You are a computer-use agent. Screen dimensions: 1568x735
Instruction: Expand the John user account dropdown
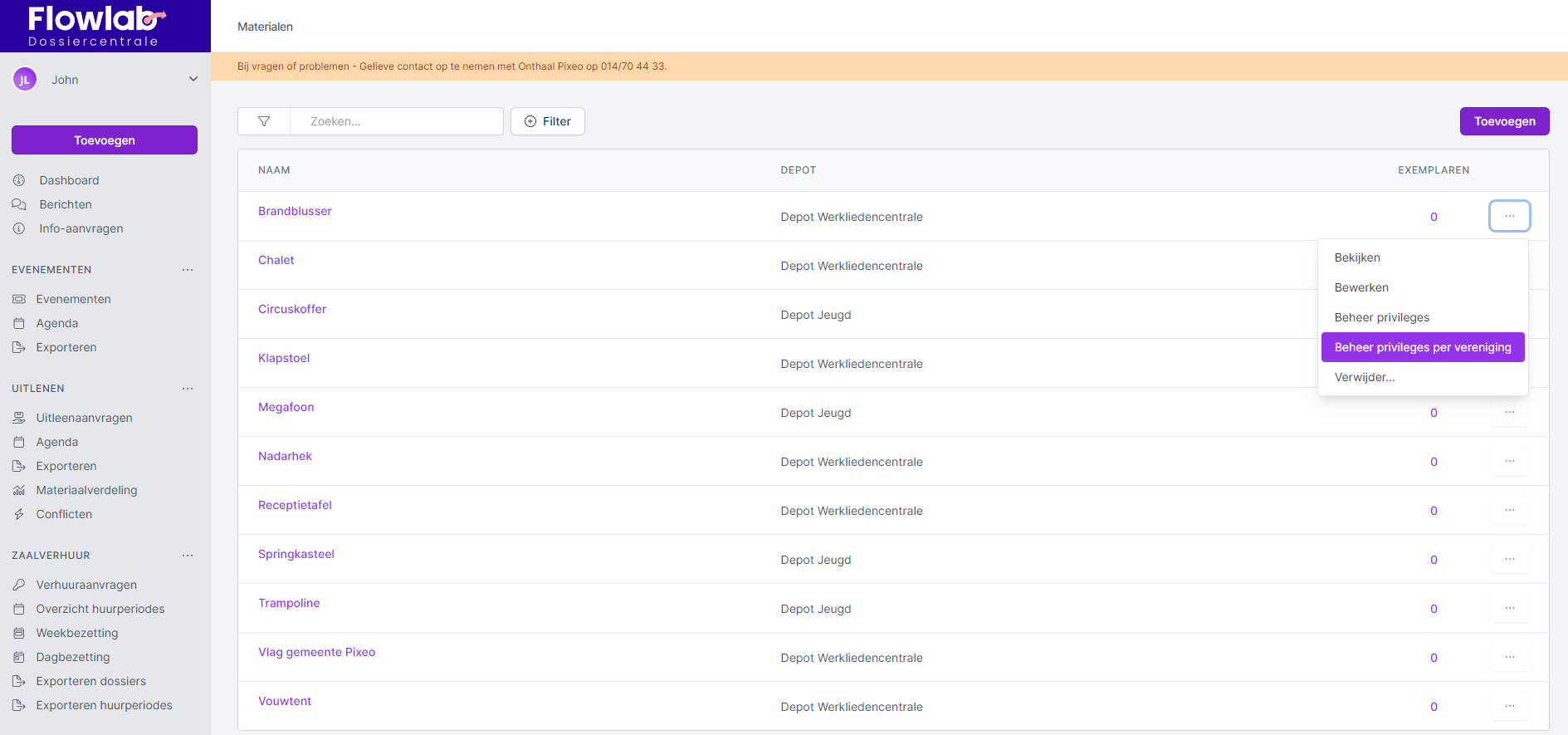point(193,80)
